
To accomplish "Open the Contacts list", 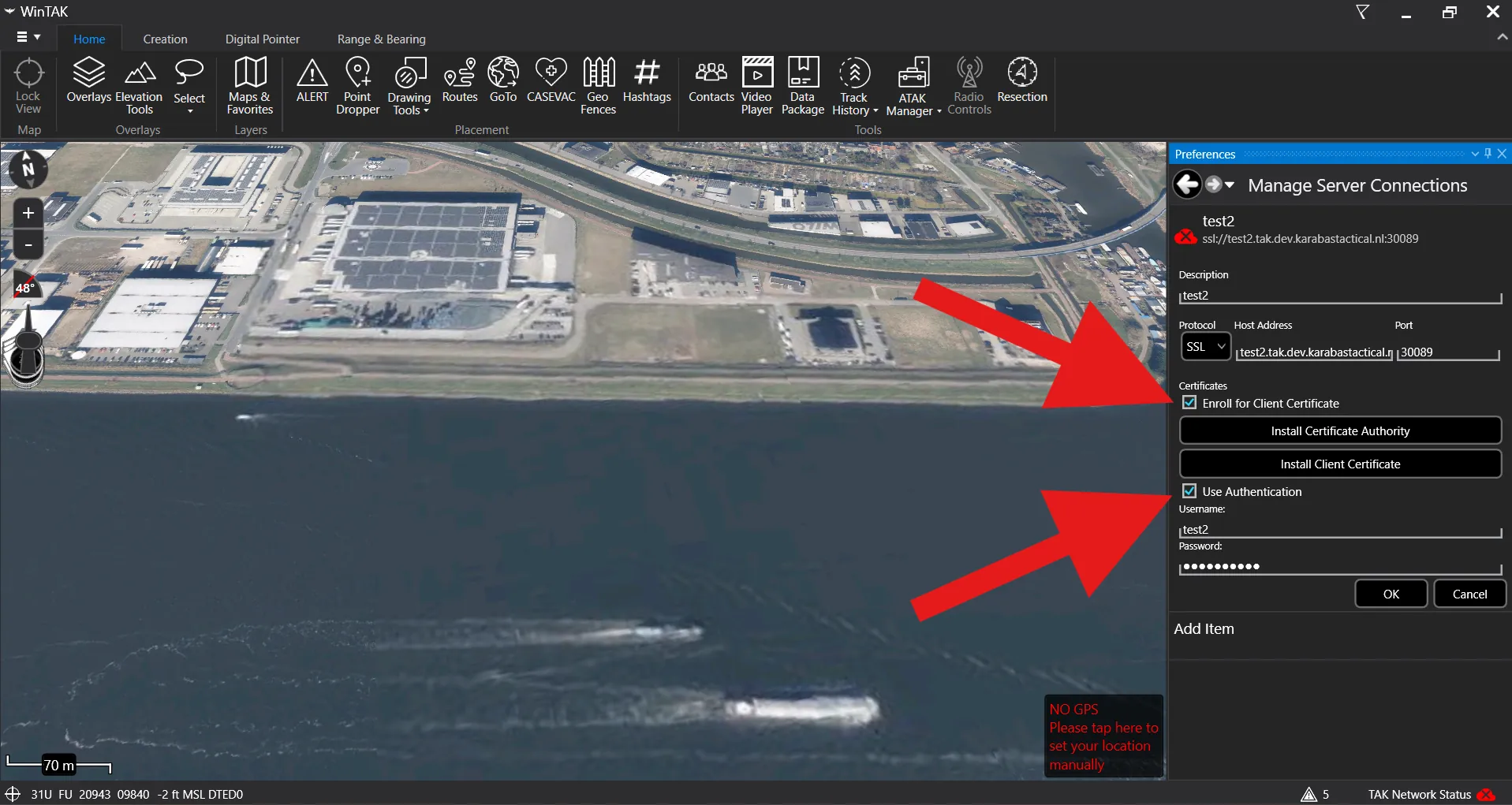I will click(711, 80).
